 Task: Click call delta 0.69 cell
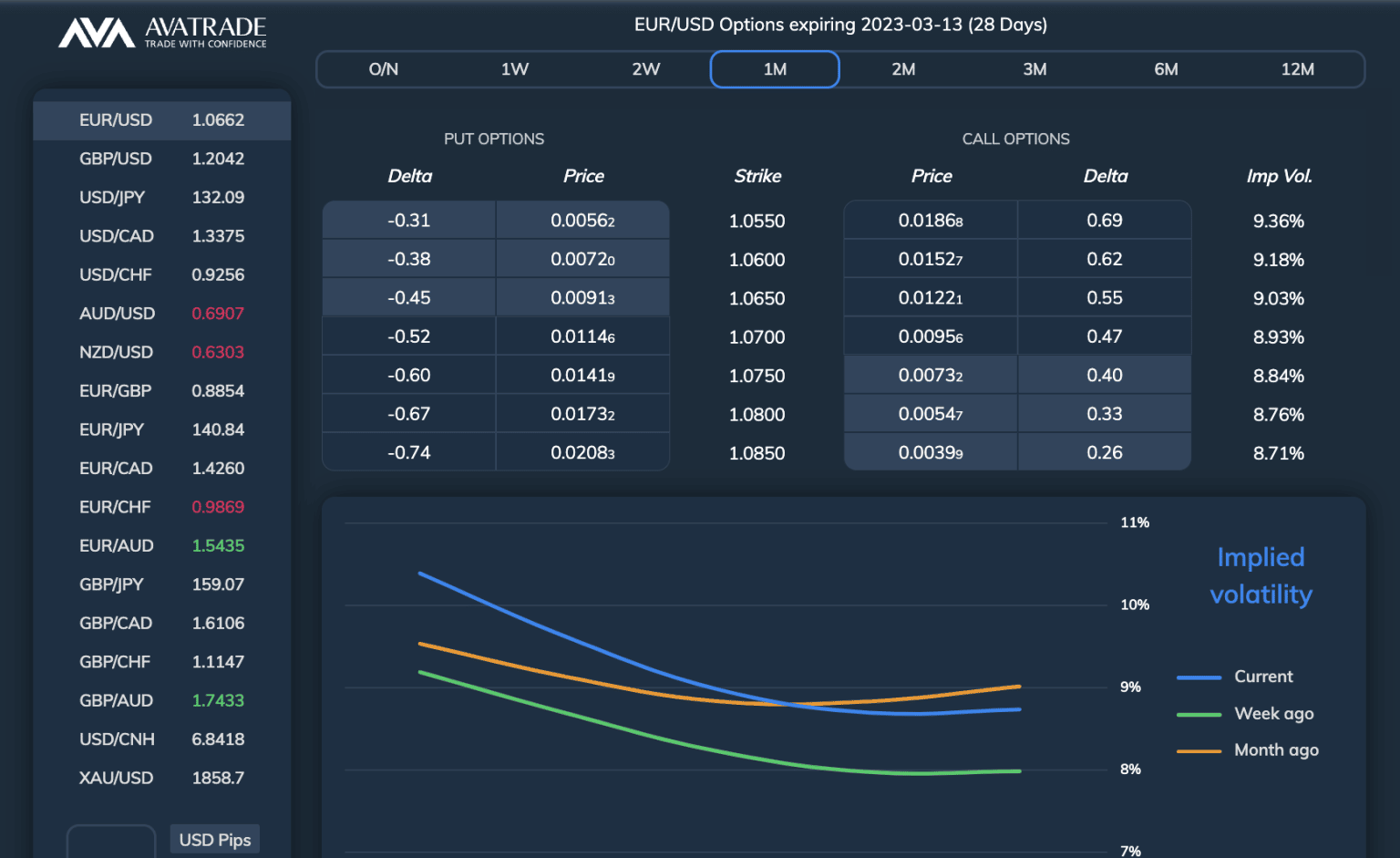point(1105,221)
